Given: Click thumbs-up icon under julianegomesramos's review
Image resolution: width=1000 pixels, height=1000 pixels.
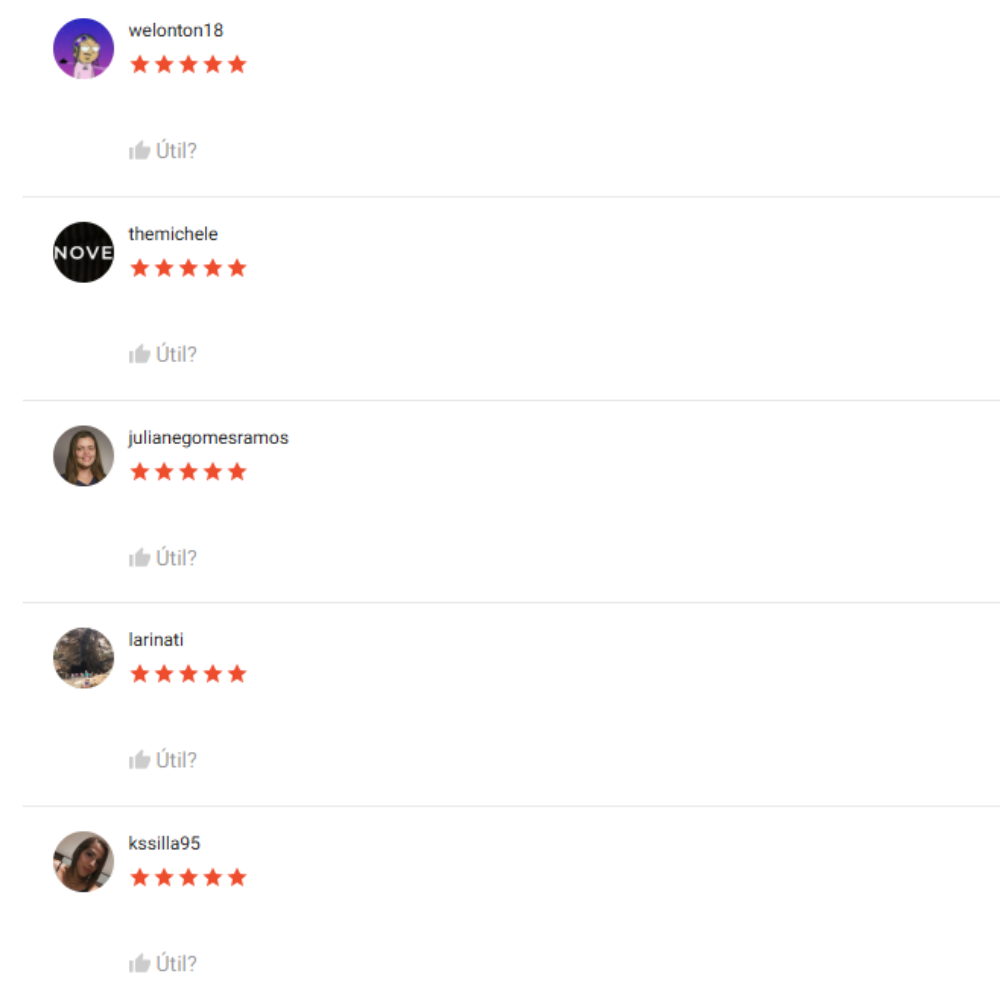Looking at the screenshot, I should [139, 557].
